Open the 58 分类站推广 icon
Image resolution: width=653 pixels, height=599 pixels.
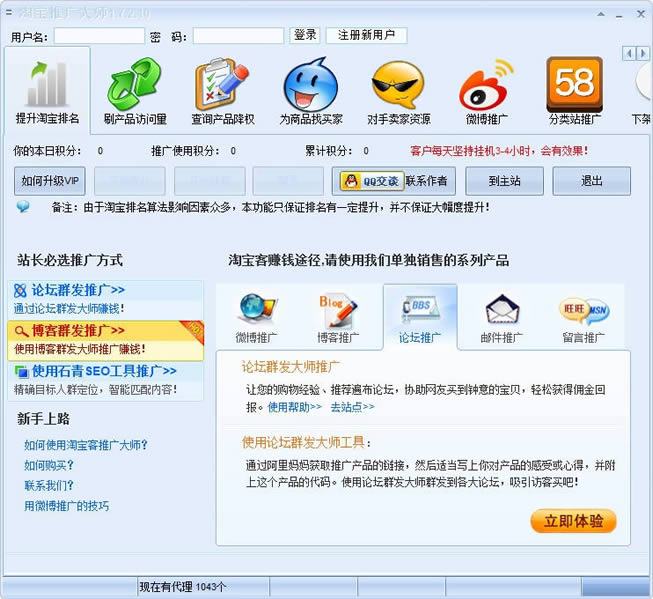point(574,85)
